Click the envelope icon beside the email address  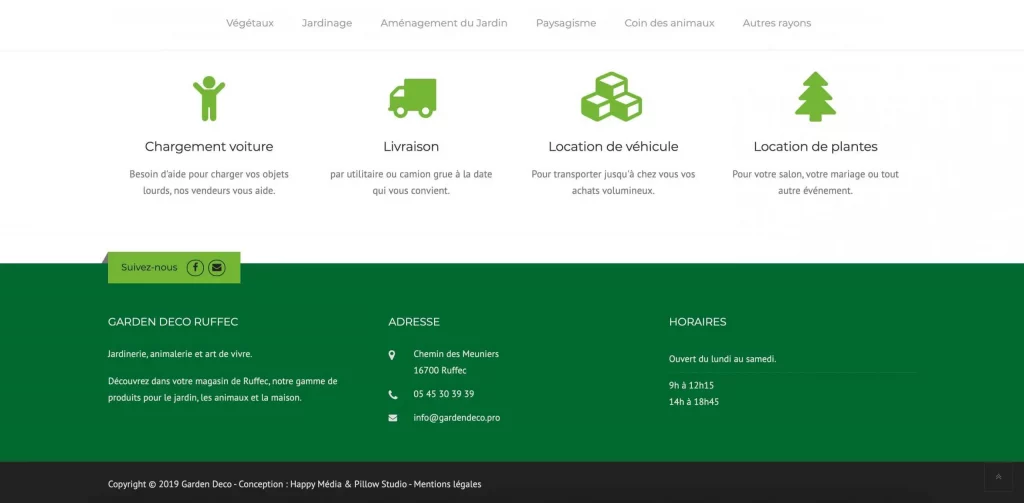392,418
